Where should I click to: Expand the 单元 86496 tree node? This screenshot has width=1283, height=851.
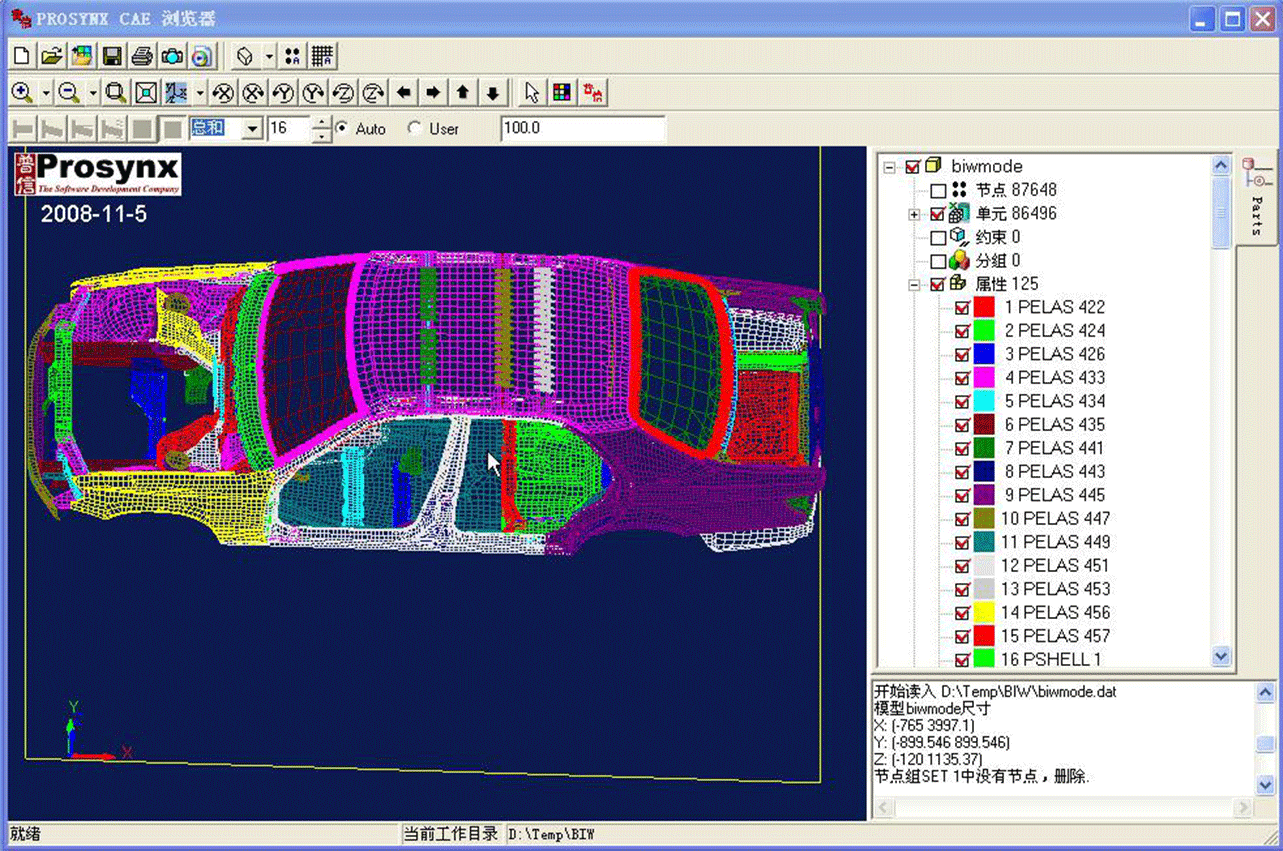(x=914, y=214)
